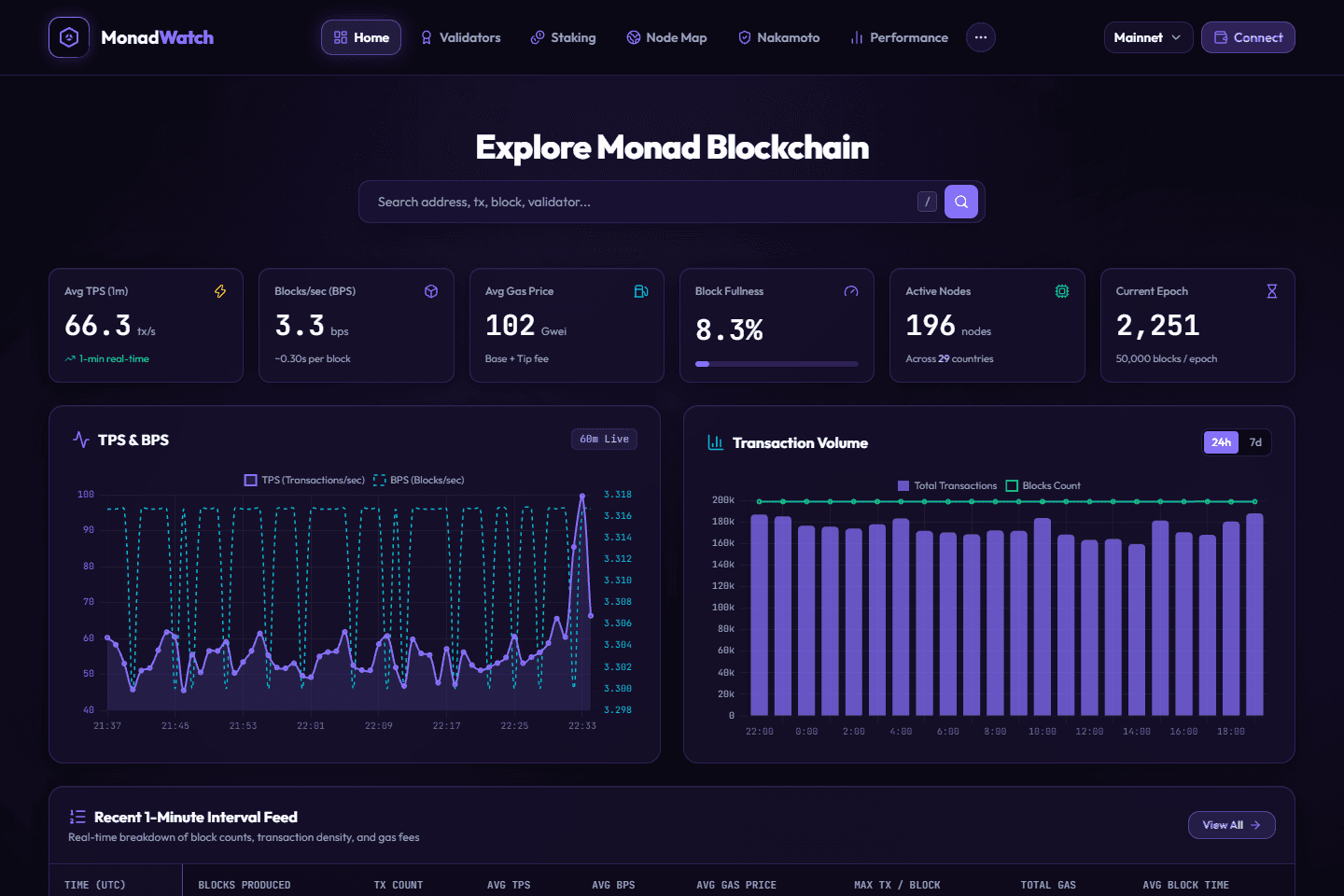
Task: Click the list icon beside Recent 1-Minute Interval Feed
Action: pos(77,817)
